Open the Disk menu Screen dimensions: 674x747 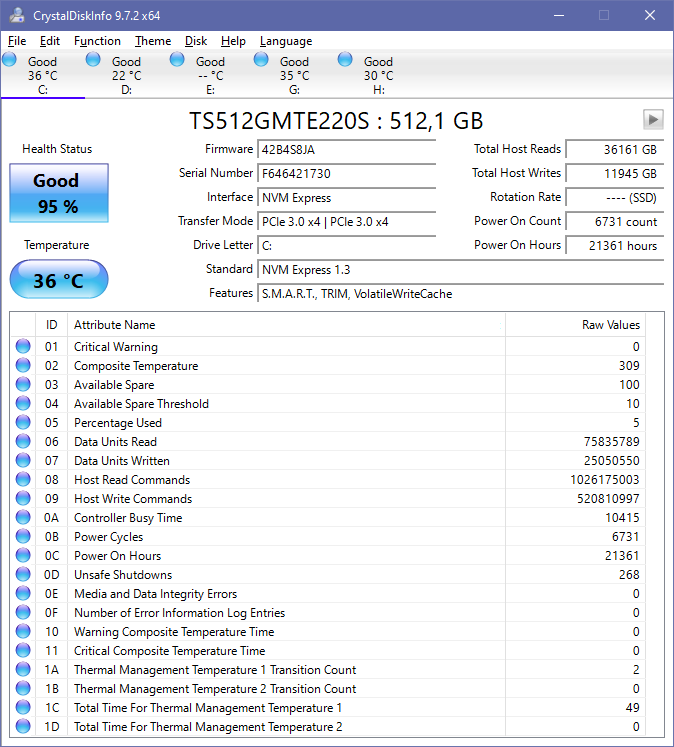196,41
